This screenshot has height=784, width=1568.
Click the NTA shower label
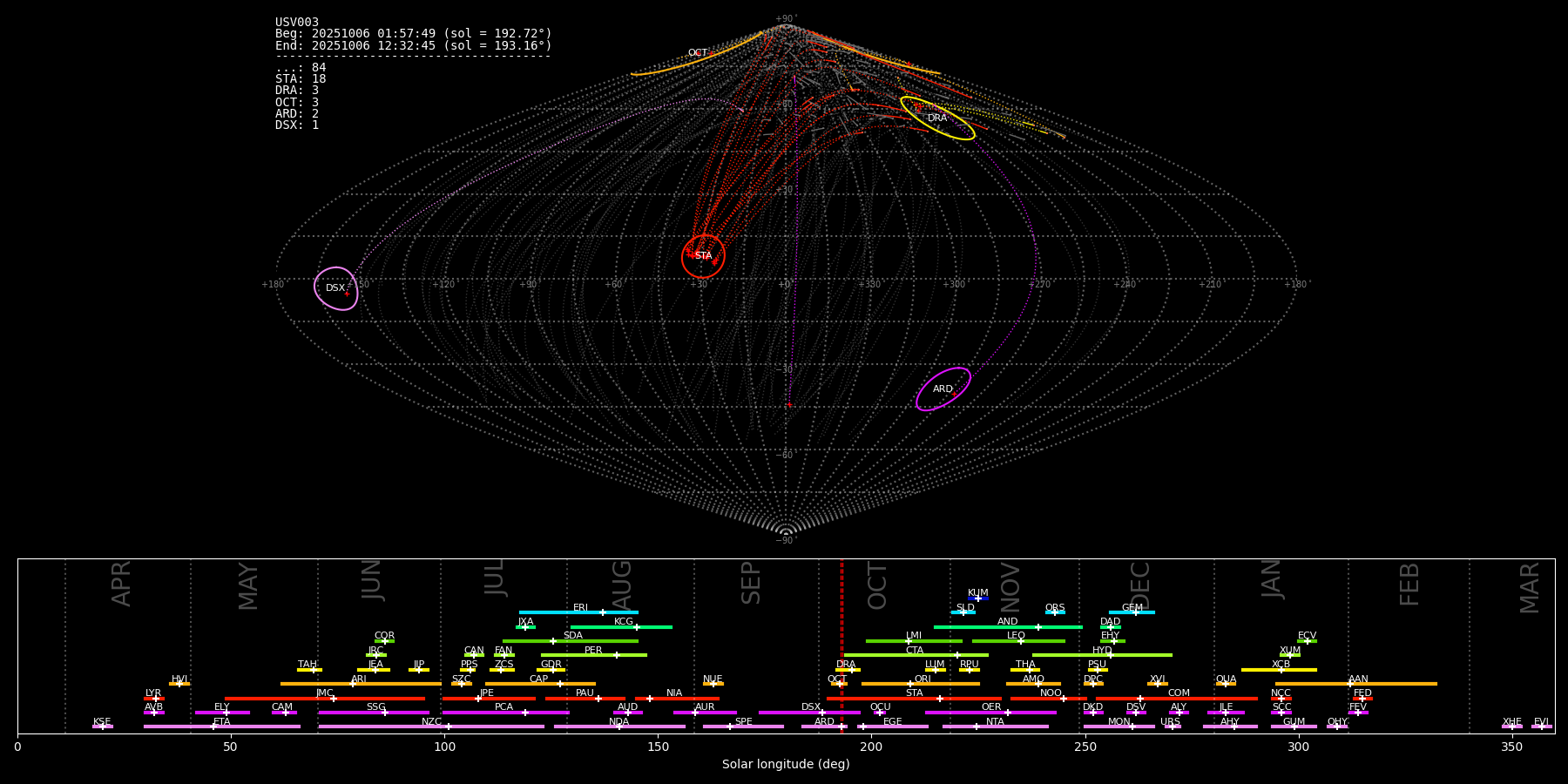click(x=995, y=722)
